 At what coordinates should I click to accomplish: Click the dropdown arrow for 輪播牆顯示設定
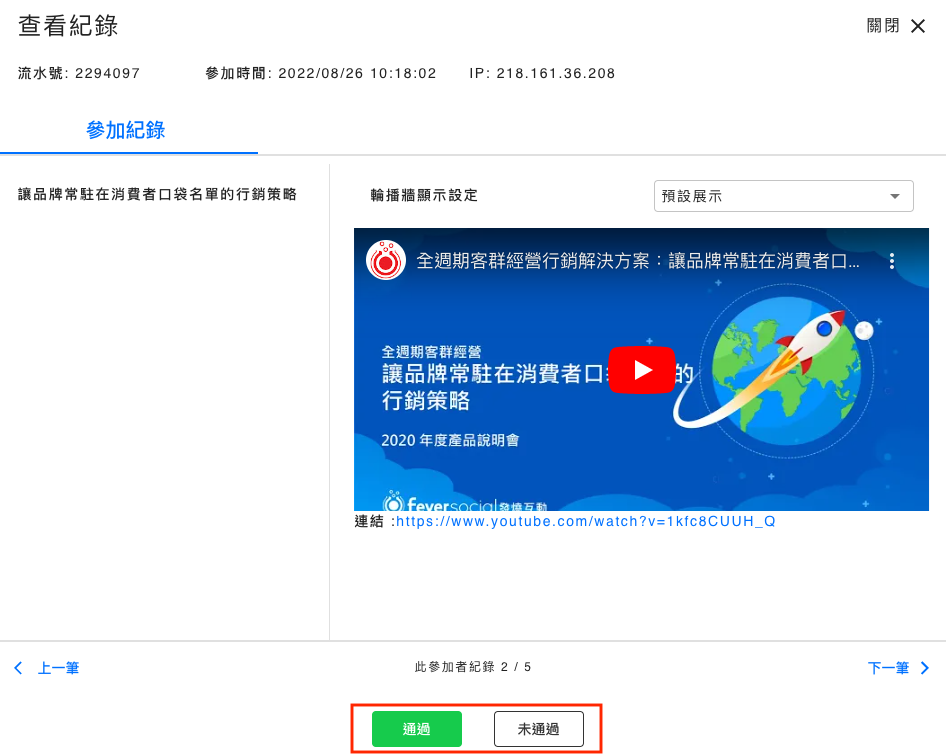(893, 196)
